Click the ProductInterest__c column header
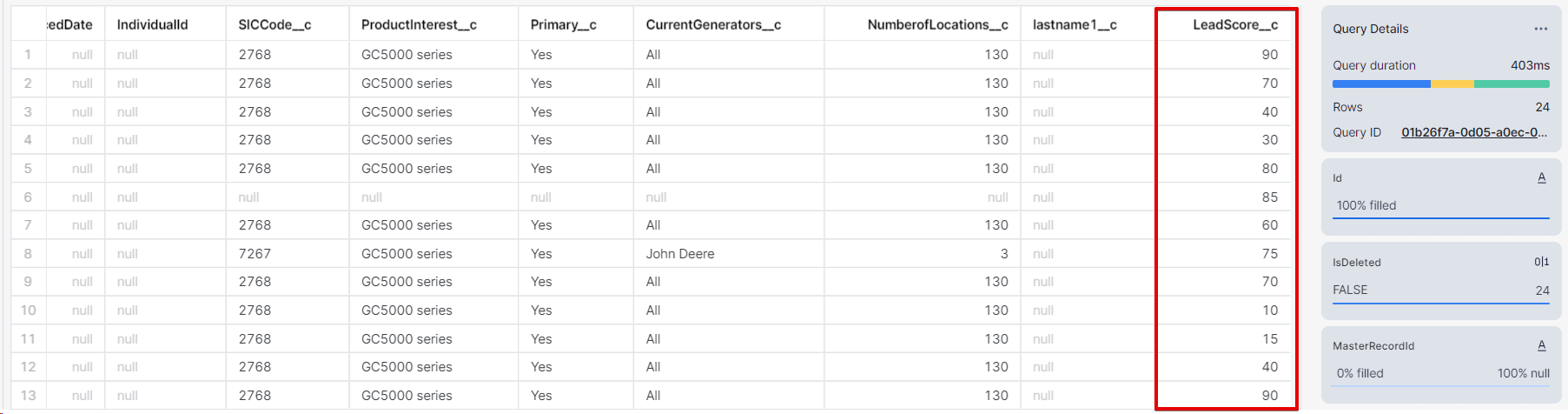The width and height of the screenshot is (1568, 414). pos(419,24)
